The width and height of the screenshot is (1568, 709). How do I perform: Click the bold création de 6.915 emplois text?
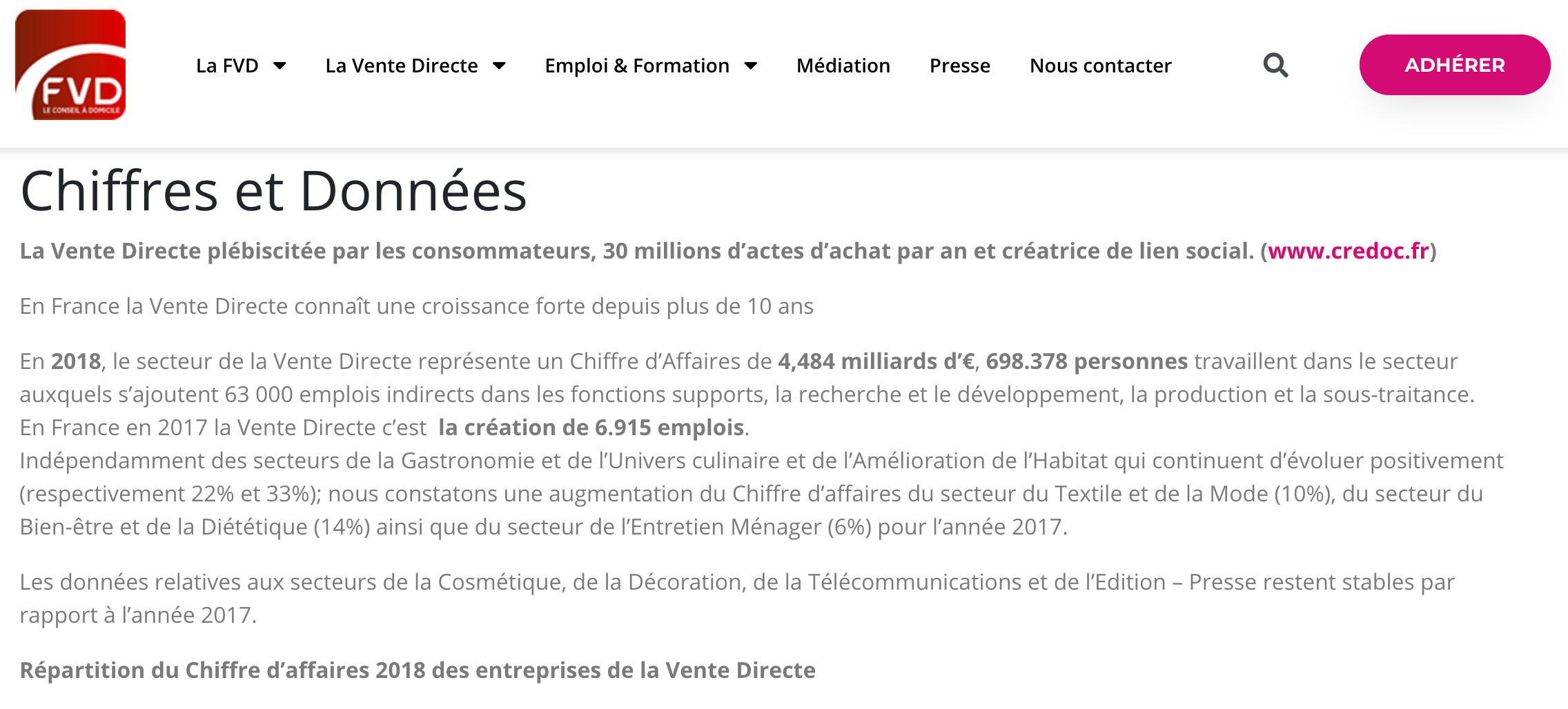(591, 428)
